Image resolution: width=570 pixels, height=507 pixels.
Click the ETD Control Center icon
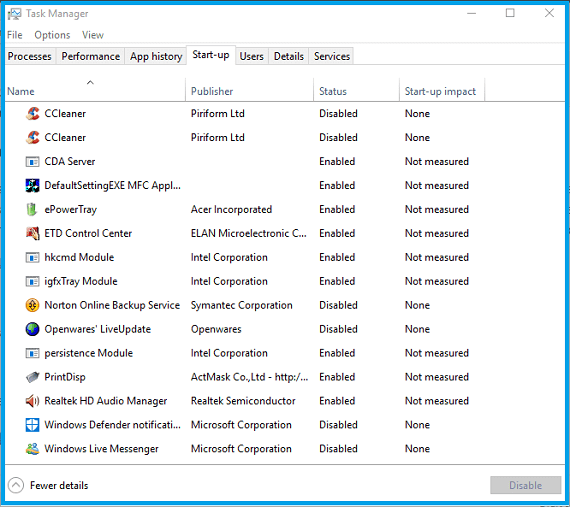click(x=32, y=233)
